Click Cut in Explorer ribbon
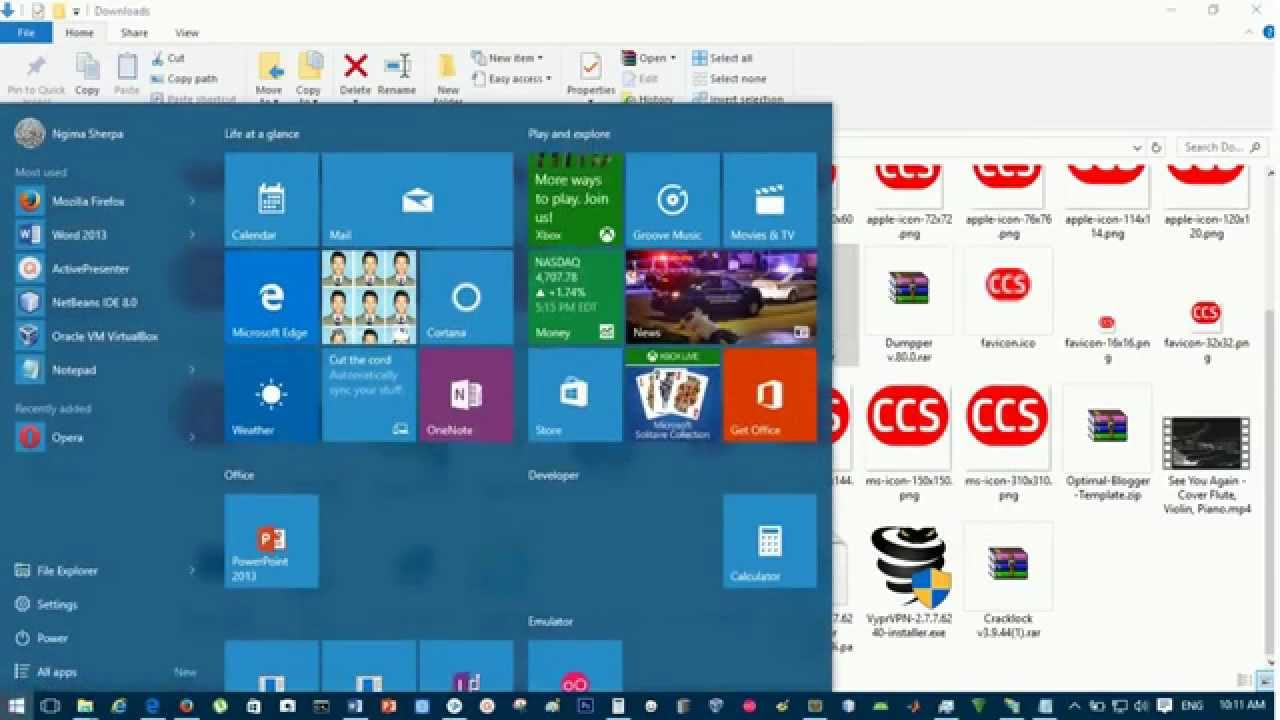The height and width of the screenshot is (720, 1280). (x=168, y=58)
